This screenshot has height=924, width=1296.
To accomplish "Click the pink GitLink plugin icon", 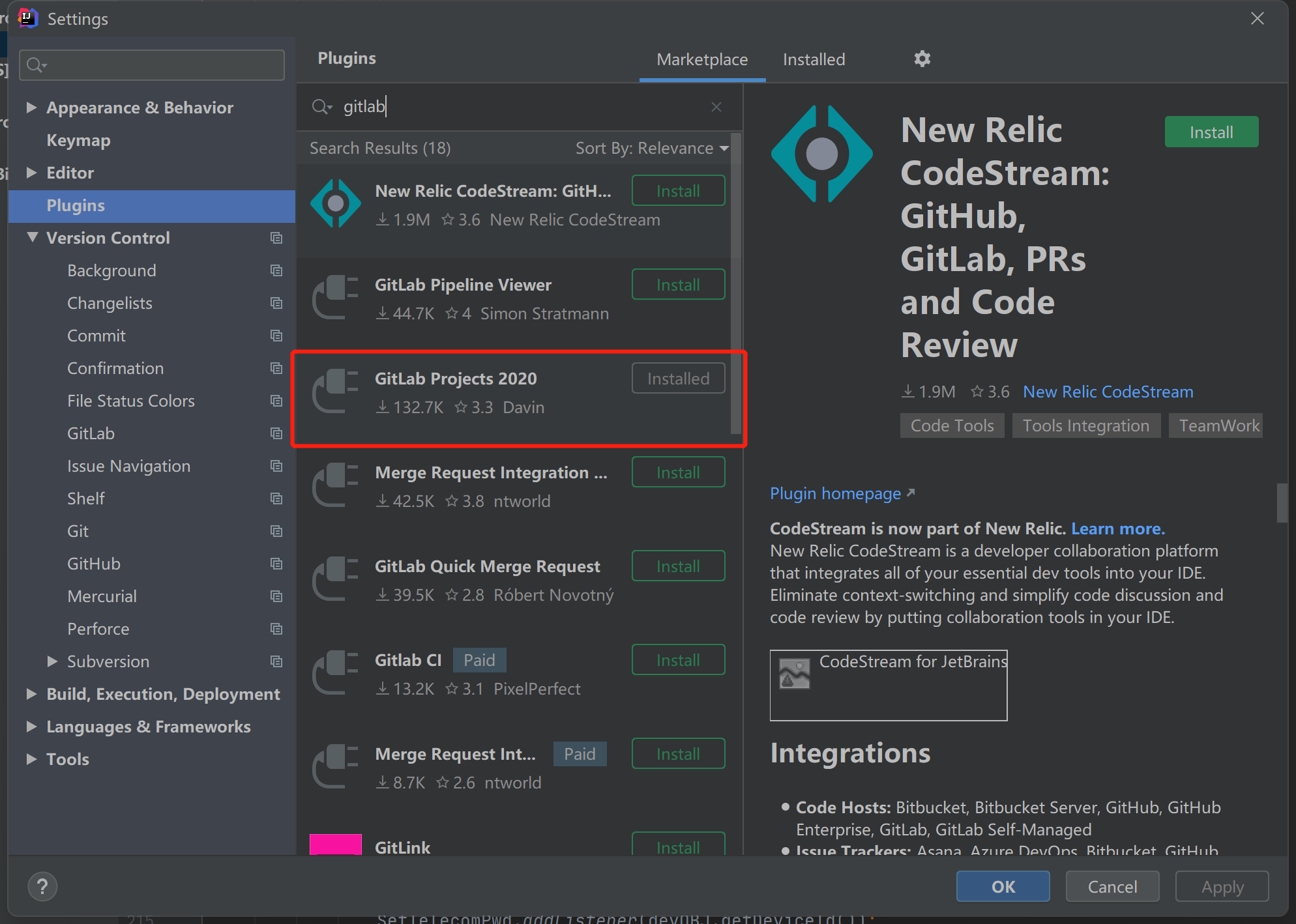I will tap(336, 845).
